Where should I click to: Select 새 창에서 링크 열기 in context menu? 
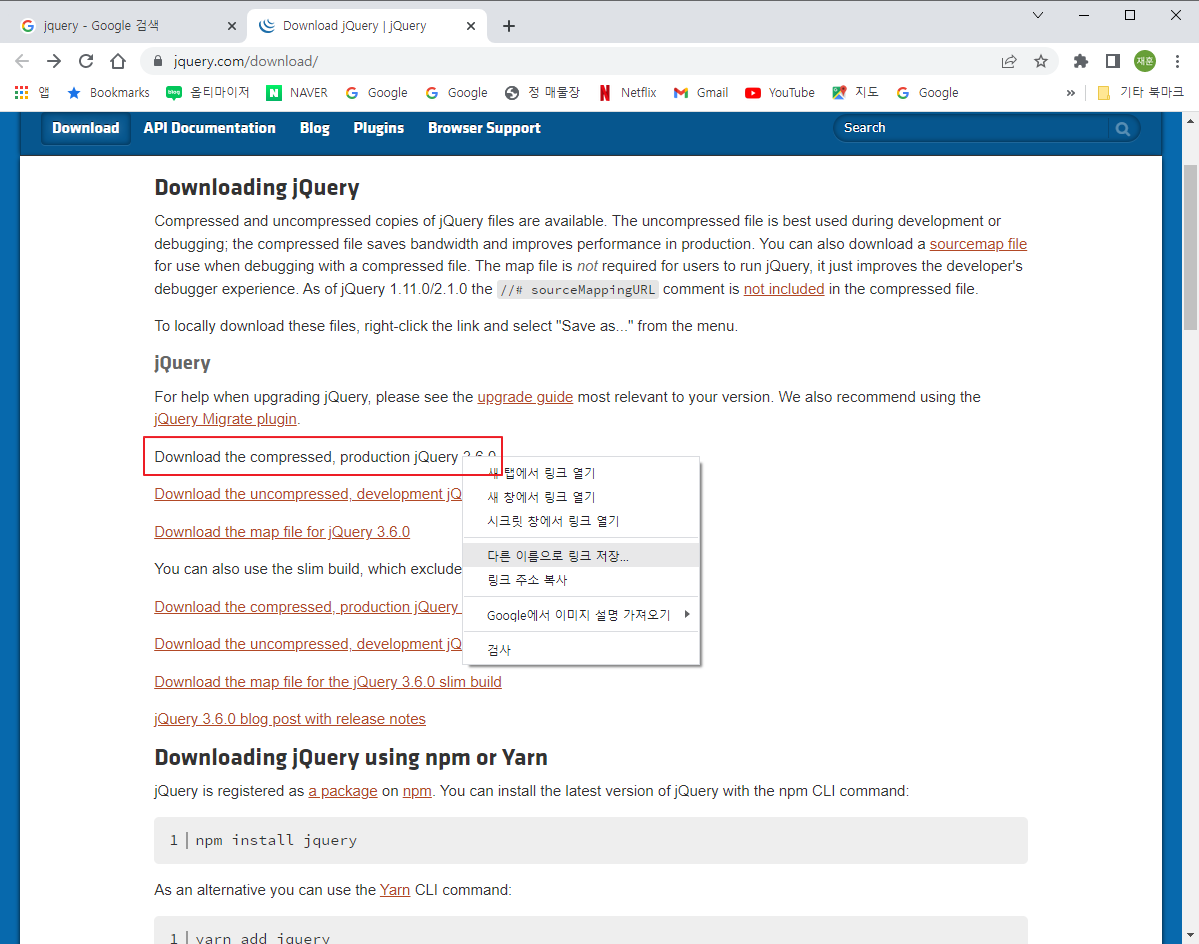coord(581,497)
